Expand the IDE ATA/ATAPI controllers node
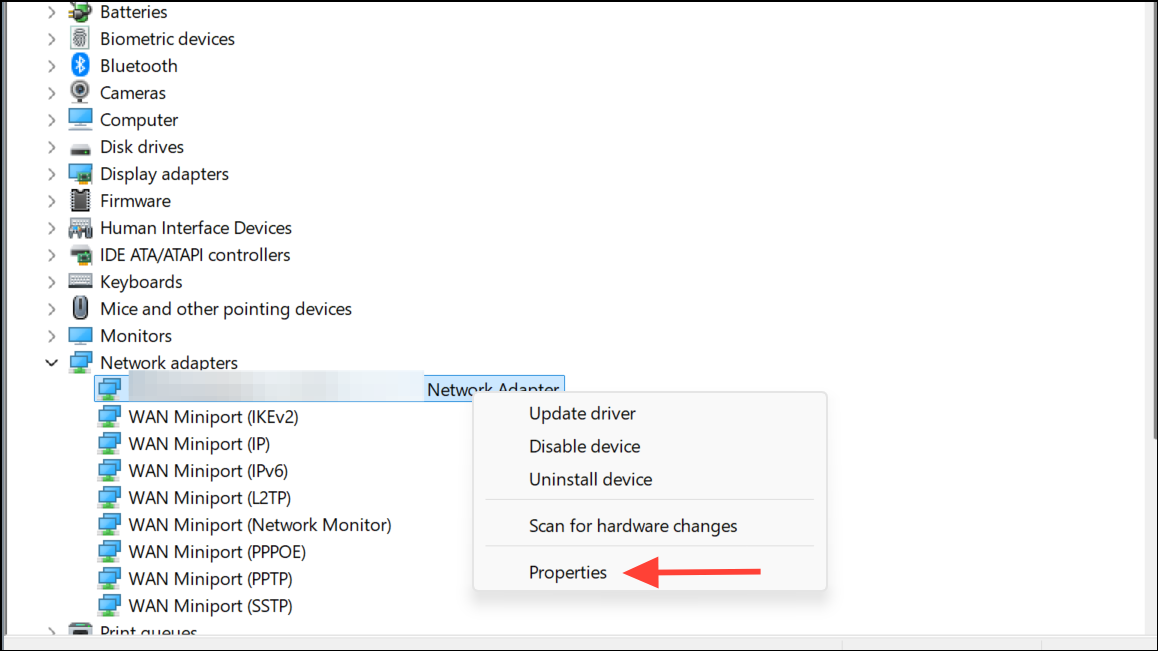 [x=51, y=255]
